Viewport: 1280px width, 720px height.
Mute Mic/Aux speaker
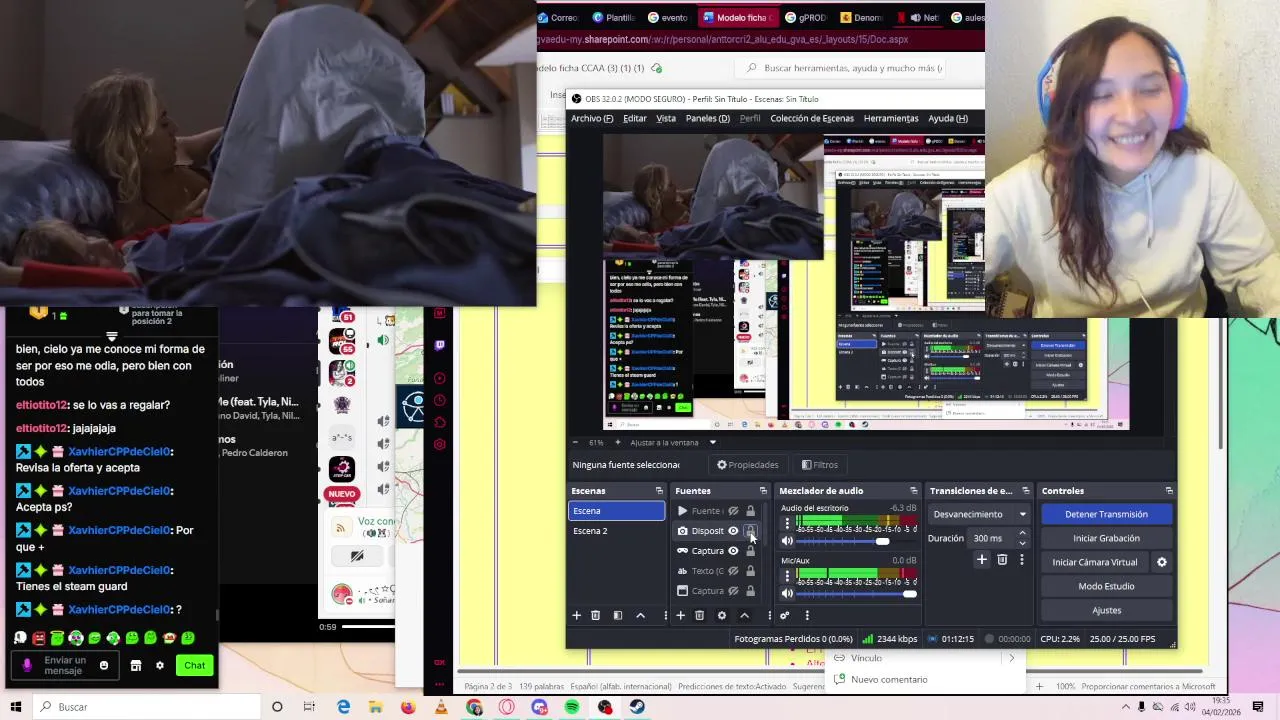click(x=787, y=594)
